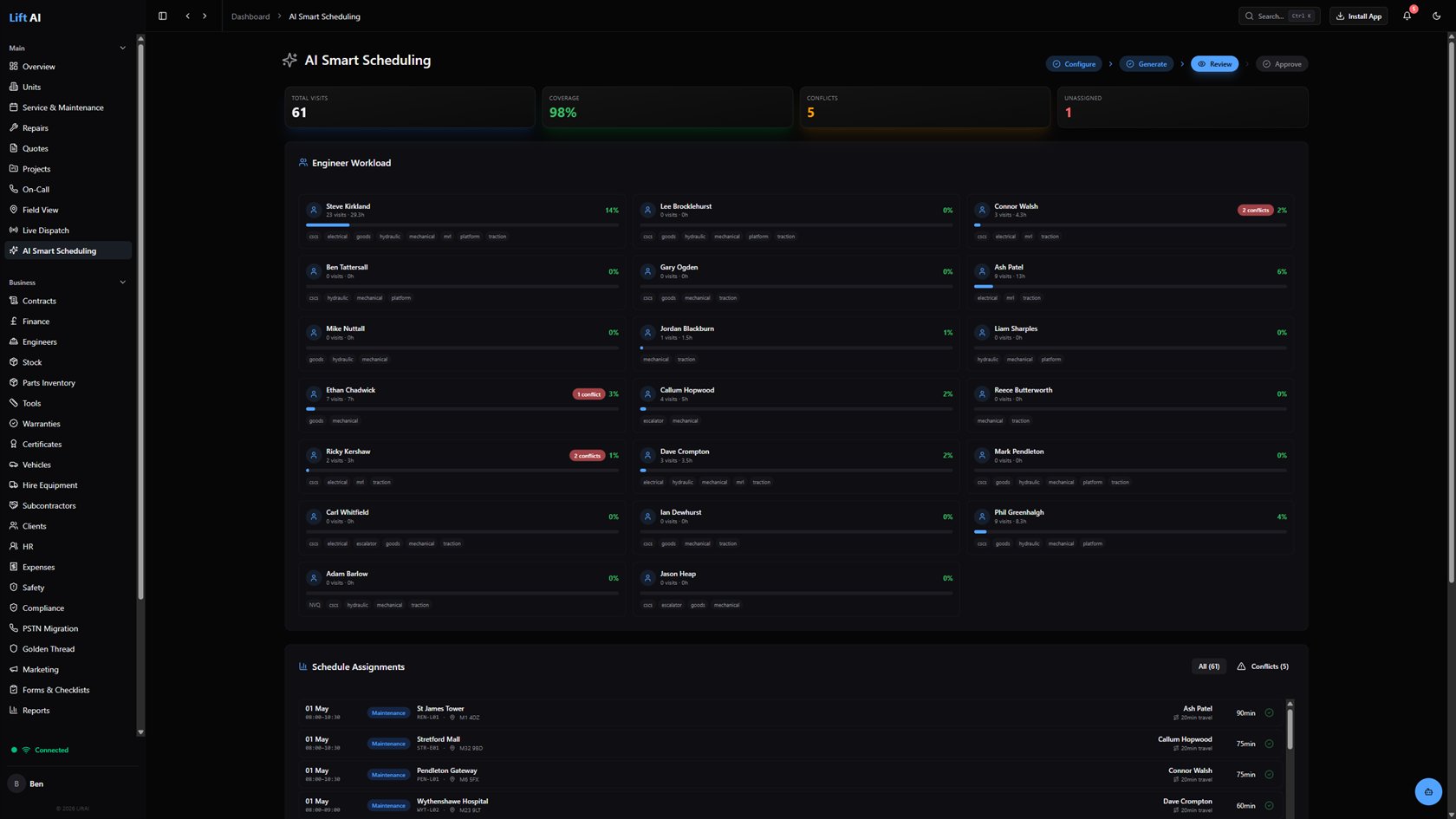Select the Stretford Mall assignment row
Screen dimensions: 1456x819
click(x=790, y=744)
